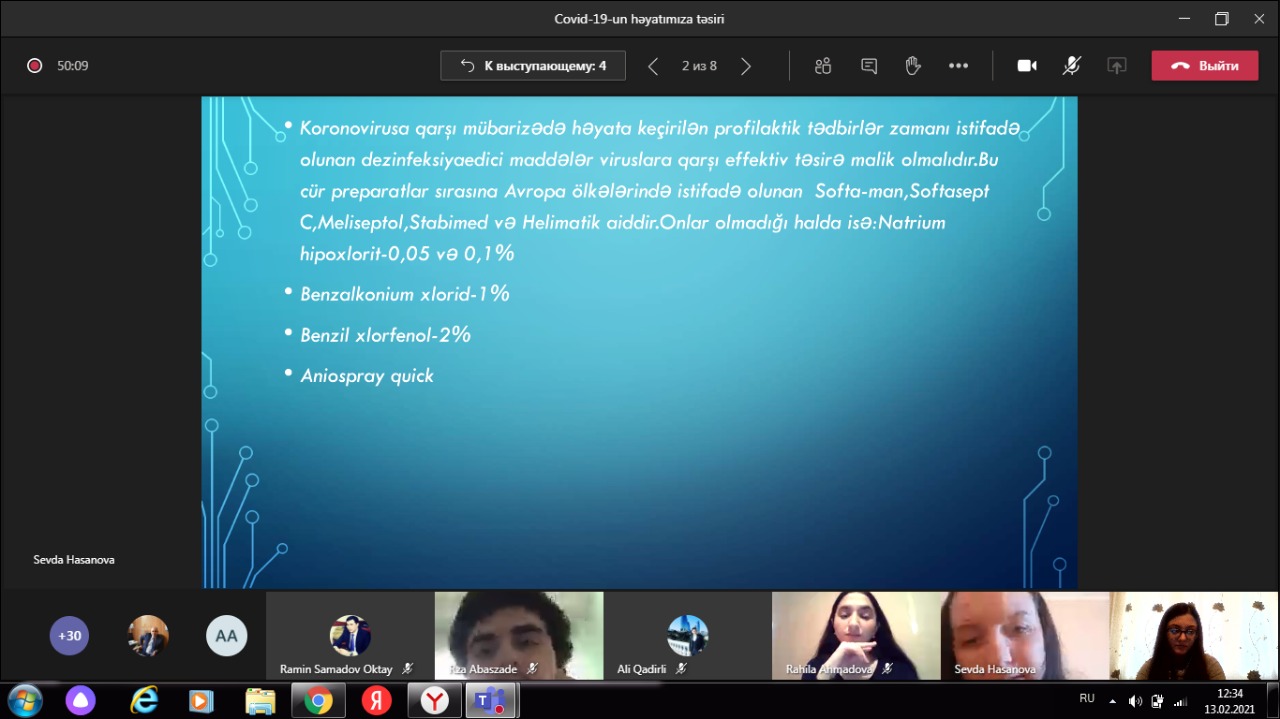Switch RU input language in tray
Screen dimensions: 1280x719
(1087, 699)
